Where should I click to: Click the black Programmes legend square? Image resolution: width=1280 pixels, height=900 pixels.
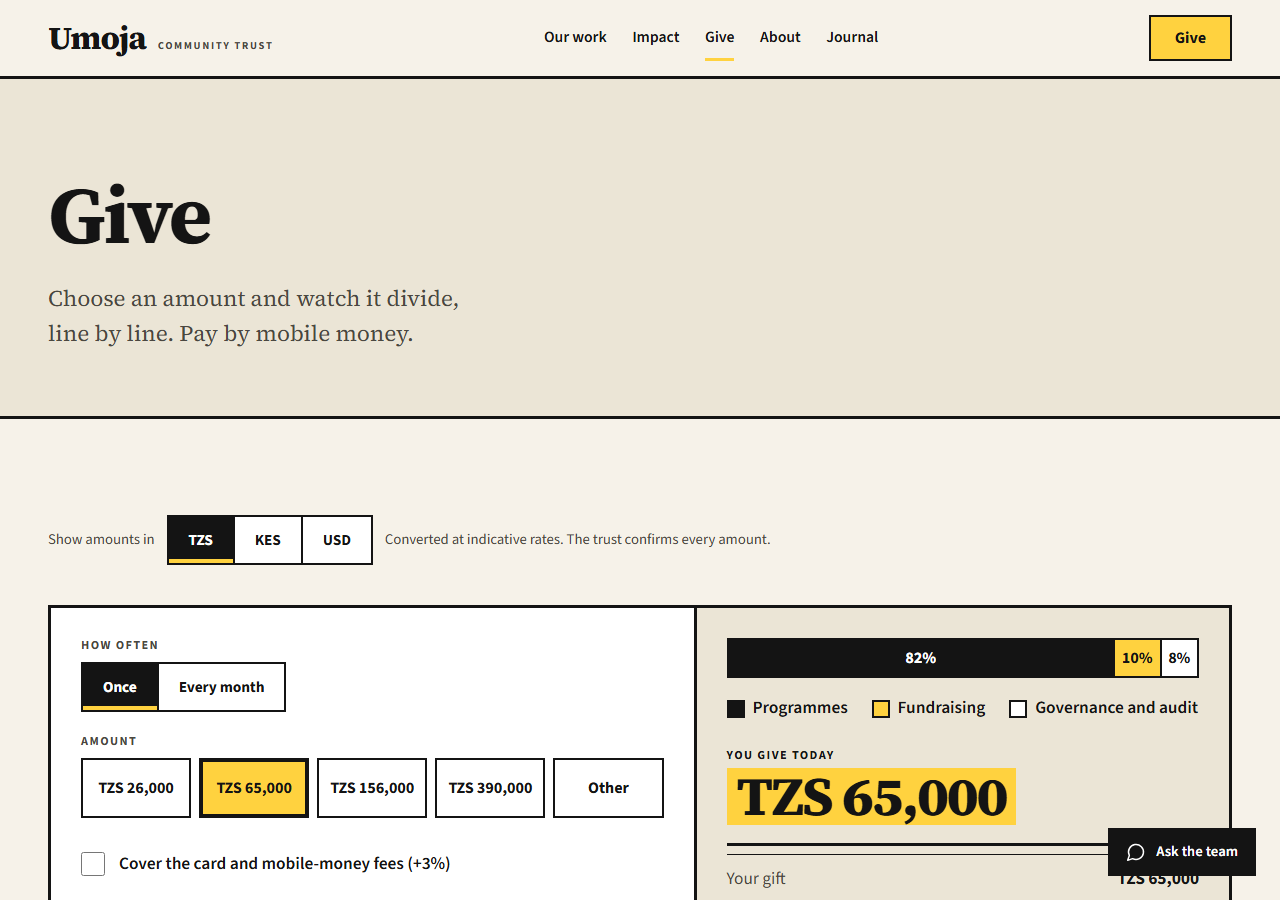[736, 709]
